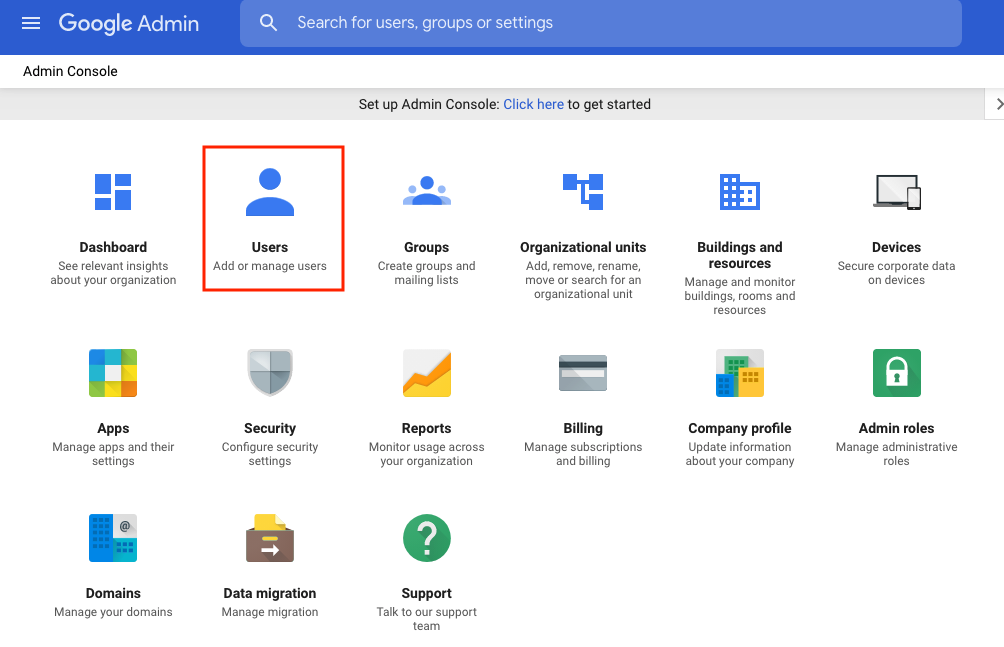1004x647 pixels.
Task: Launch the Data migration icon
Action: pos(270,538)
